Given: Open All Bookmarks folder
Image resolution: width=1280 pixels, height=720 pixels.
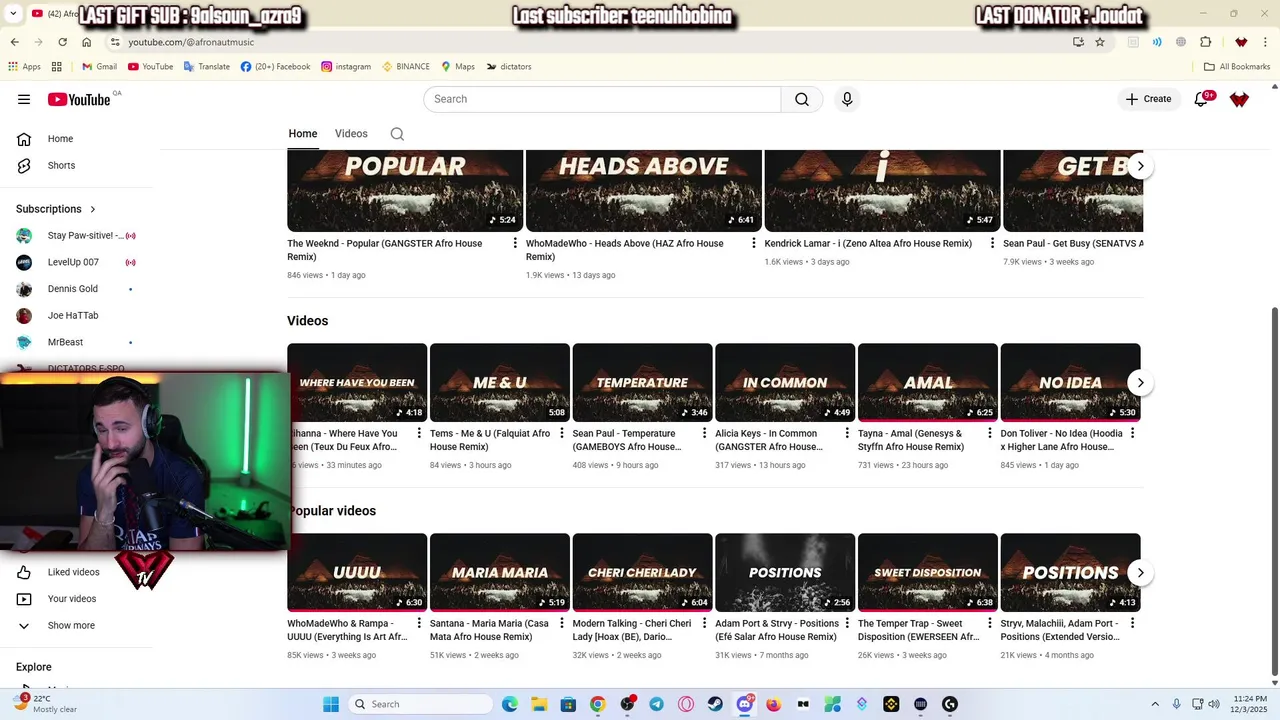Looking at the screenshot, I should pos(1237,67).
